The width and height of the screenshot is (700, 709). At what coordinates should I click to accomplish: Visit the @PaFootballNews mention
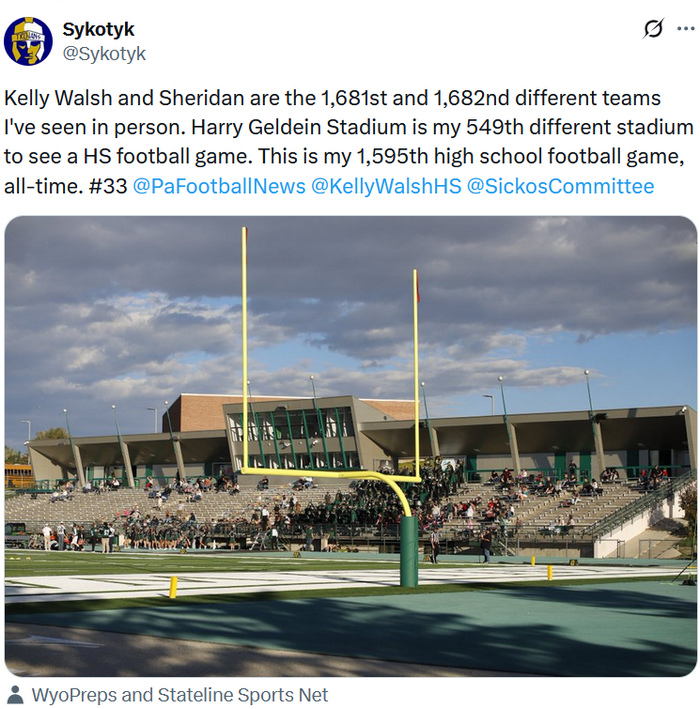(219, 186)
